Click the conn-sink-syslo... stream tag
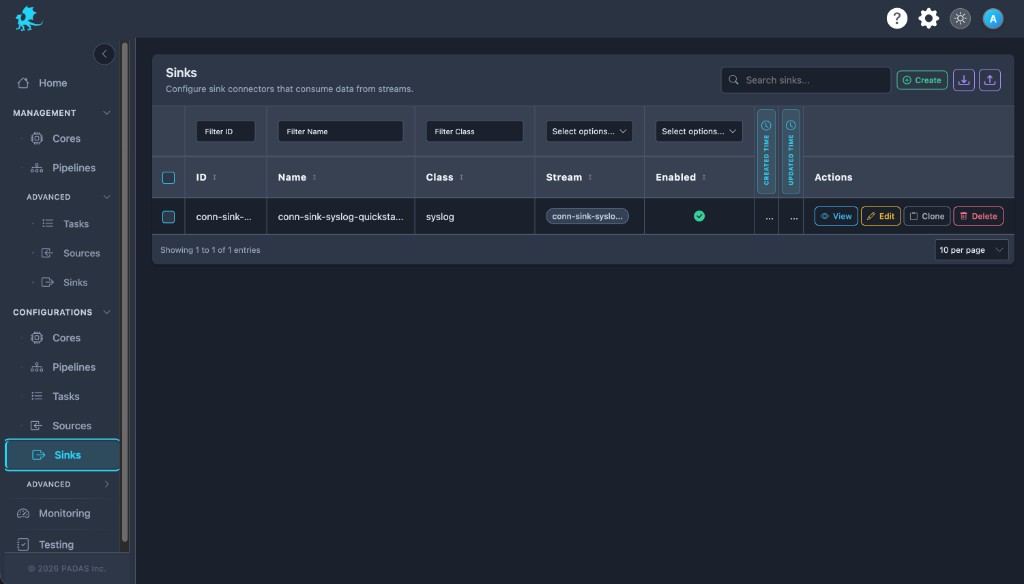 tap(587, 216)
